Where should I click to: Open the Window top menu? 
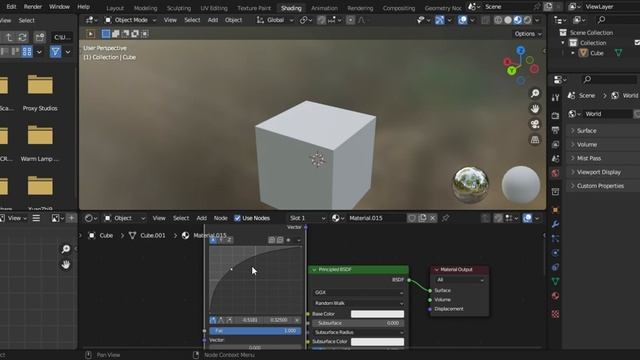pyautogui.click(x=59, y=7)
